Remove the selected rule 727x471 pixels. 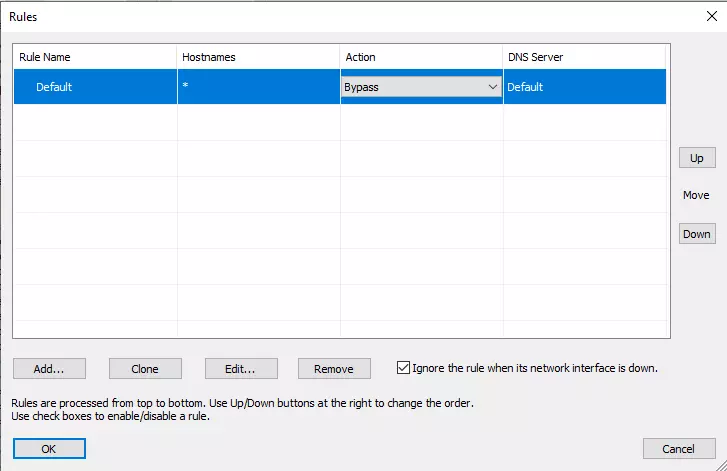tap(334, 369)
